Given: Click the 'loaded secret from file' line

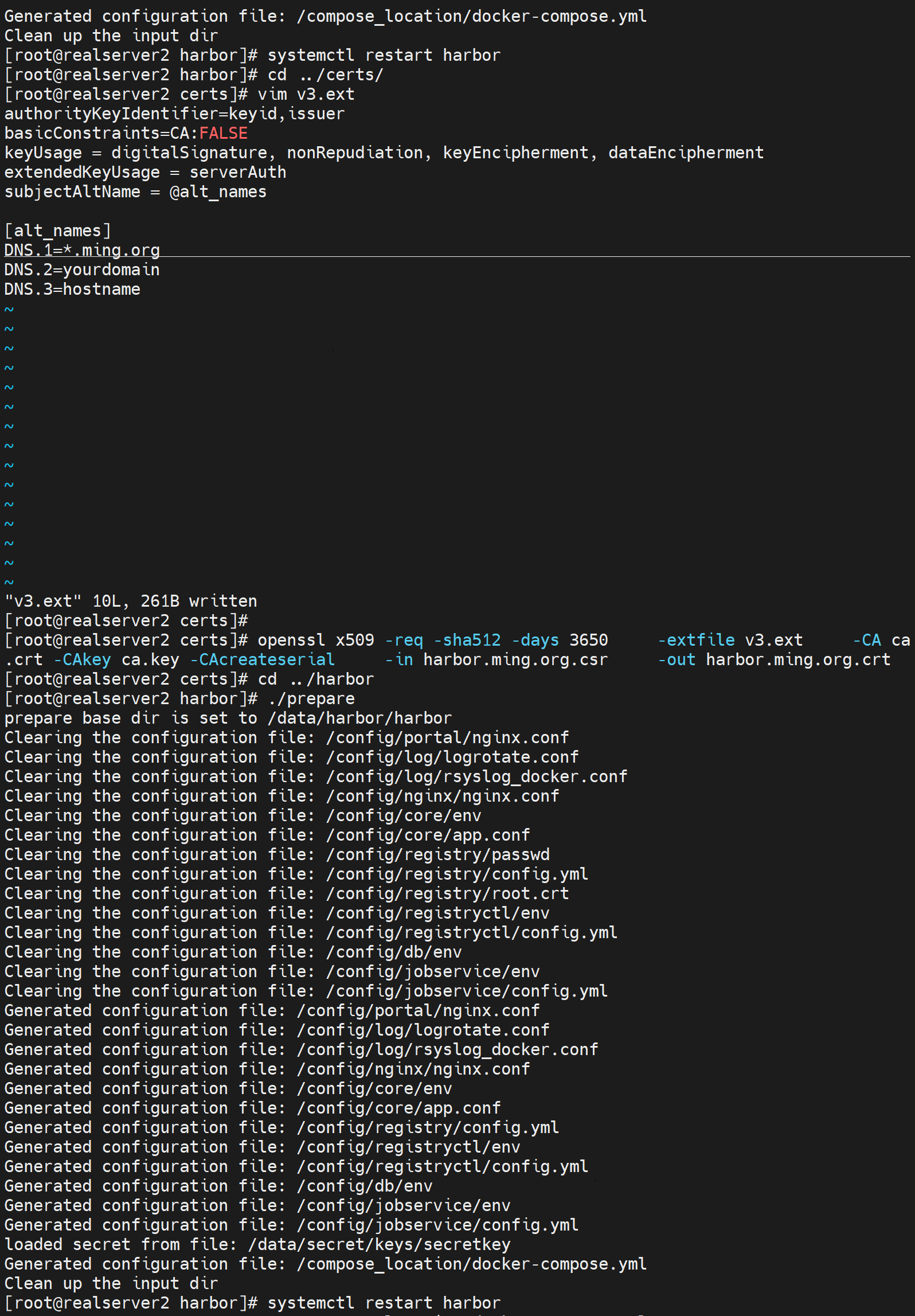Looking at the screenshot, I should 257,1244.
